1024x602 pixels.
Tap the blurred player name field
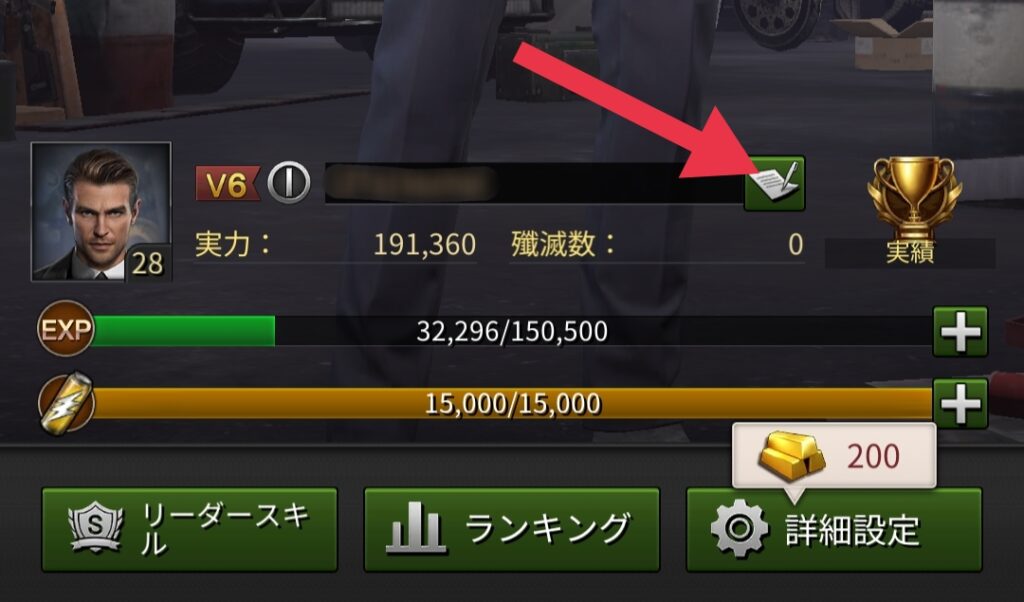(x=534, y=183)
